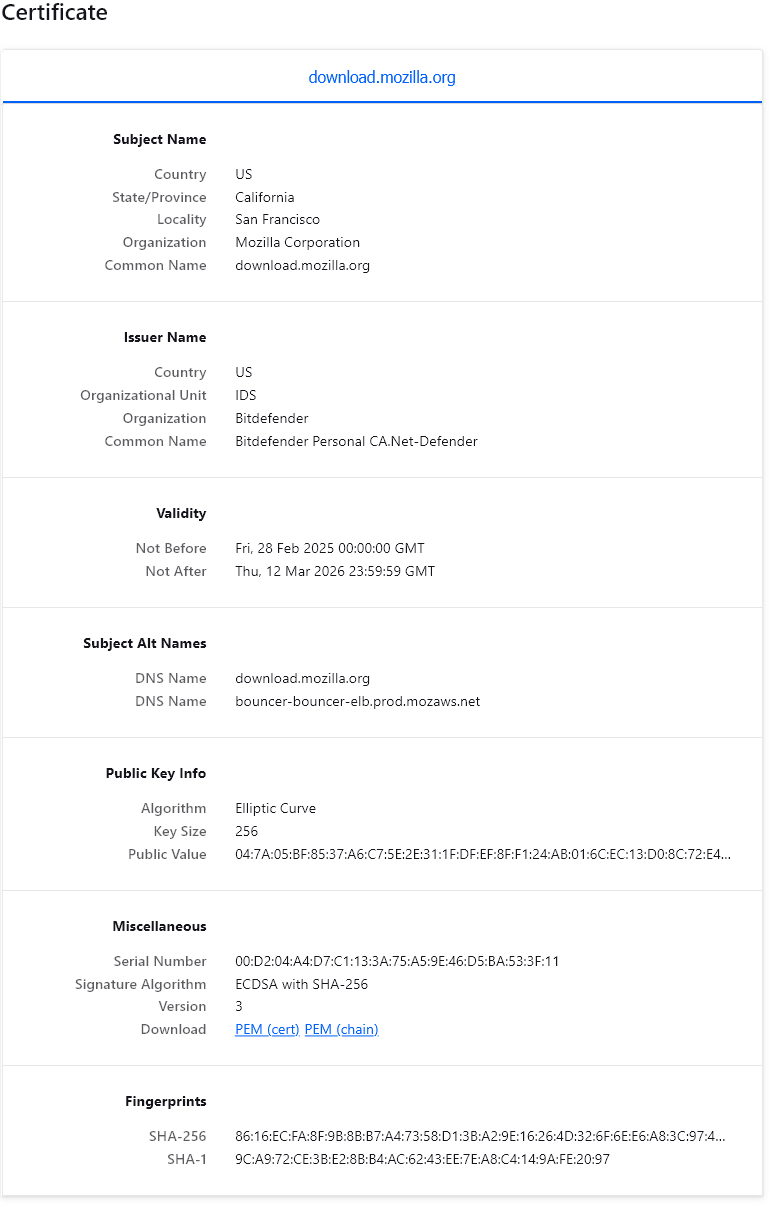769x1224 pixels.
Task: Click the Issuer Name section heading
Action: pos(165,337)
